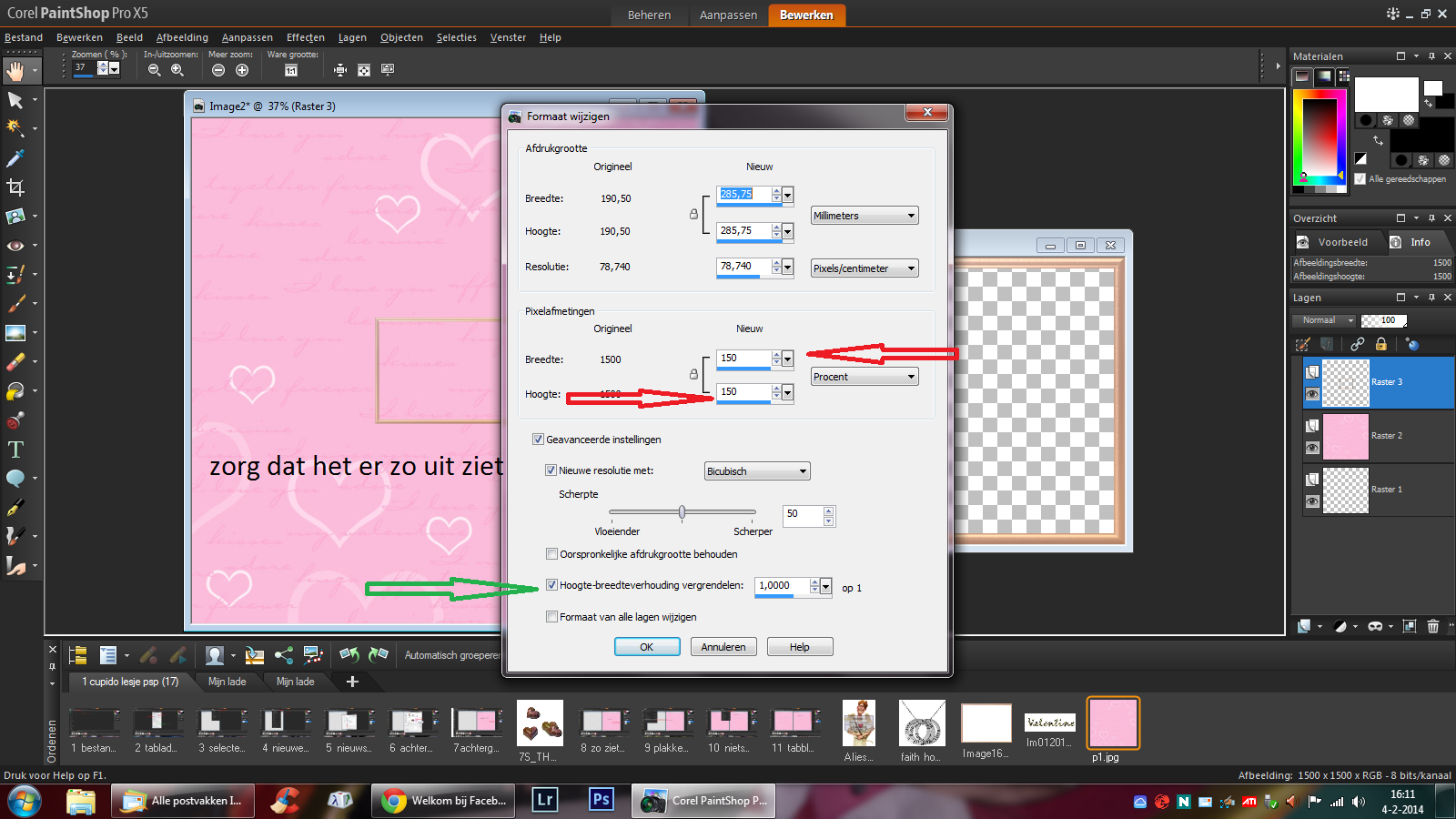Click Automatisch groeperen in organizer

point(453,655)
